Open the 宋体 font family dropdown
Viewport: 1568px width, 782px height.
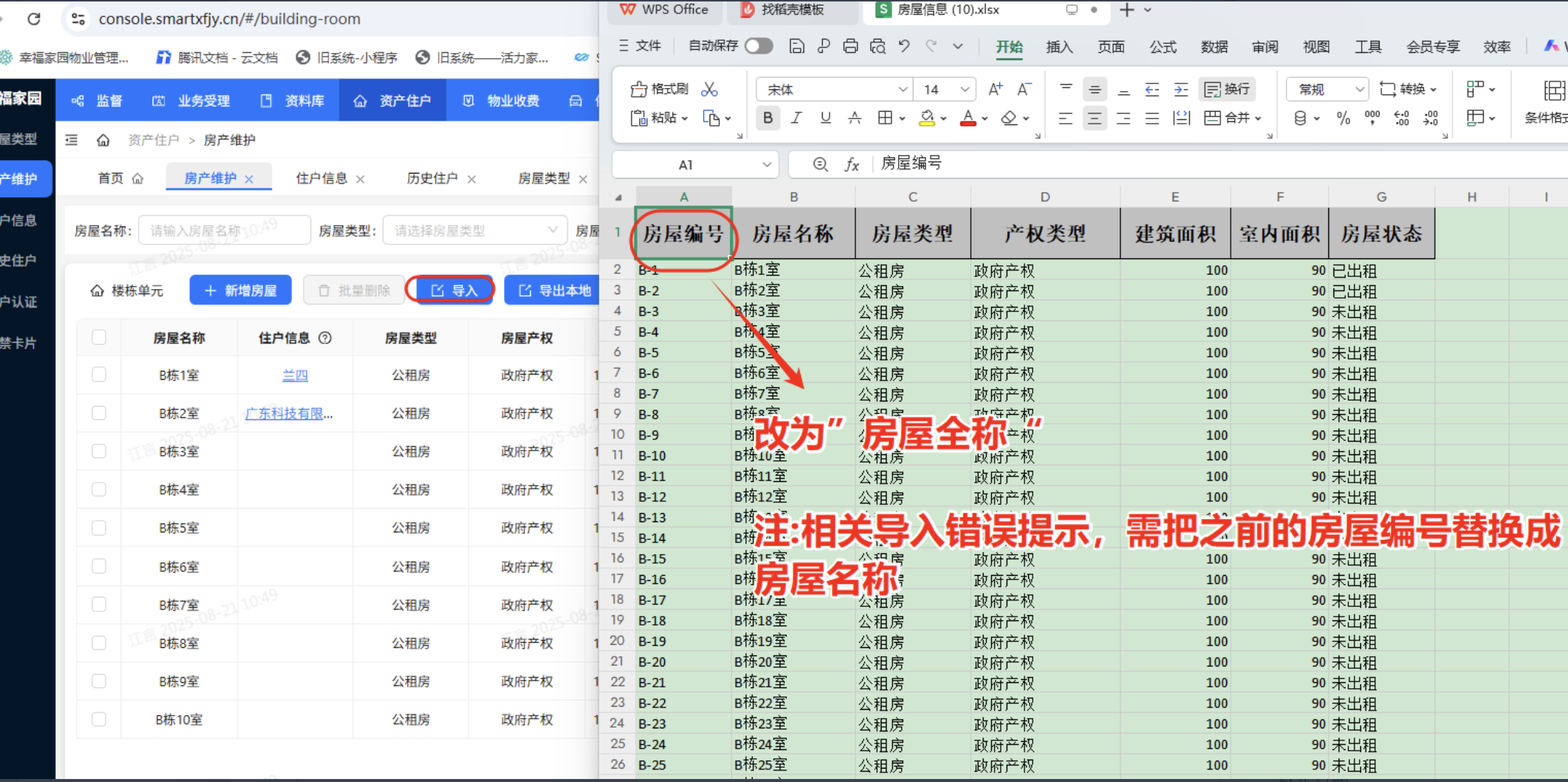click(833, 89)
